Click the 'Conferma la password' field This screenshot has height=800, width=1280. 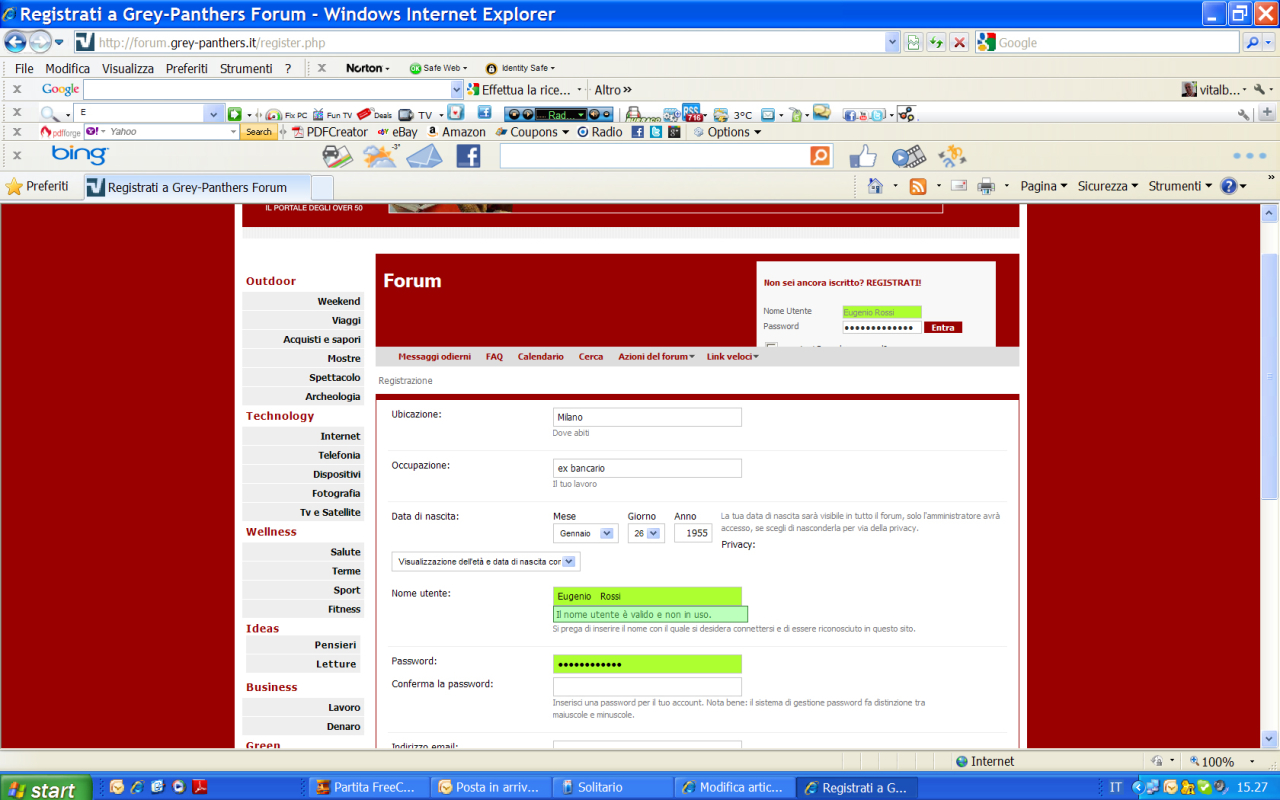point(647,686)
